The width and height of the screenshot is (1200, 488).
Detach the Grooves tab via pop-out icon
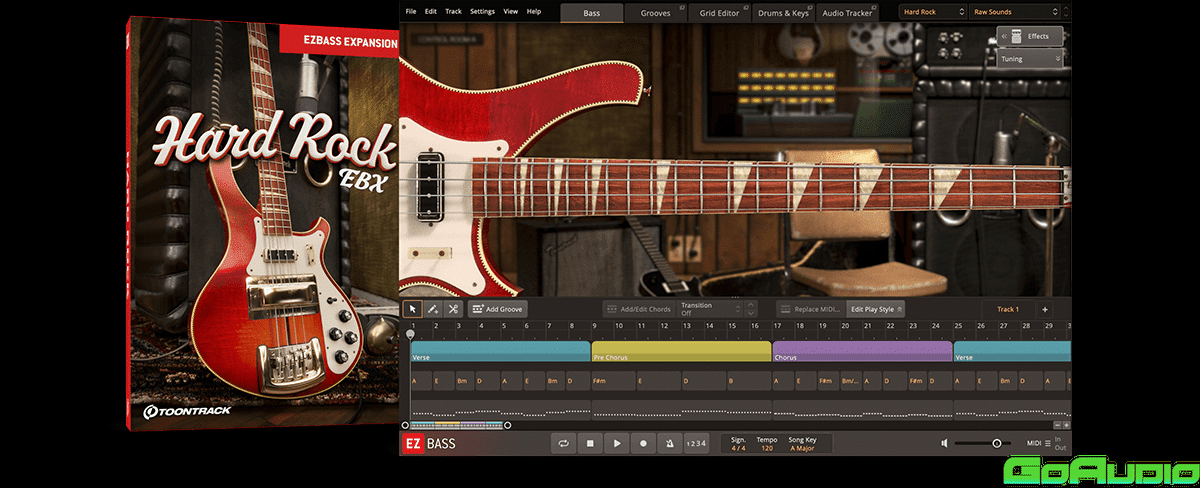(x=681, y=7)
